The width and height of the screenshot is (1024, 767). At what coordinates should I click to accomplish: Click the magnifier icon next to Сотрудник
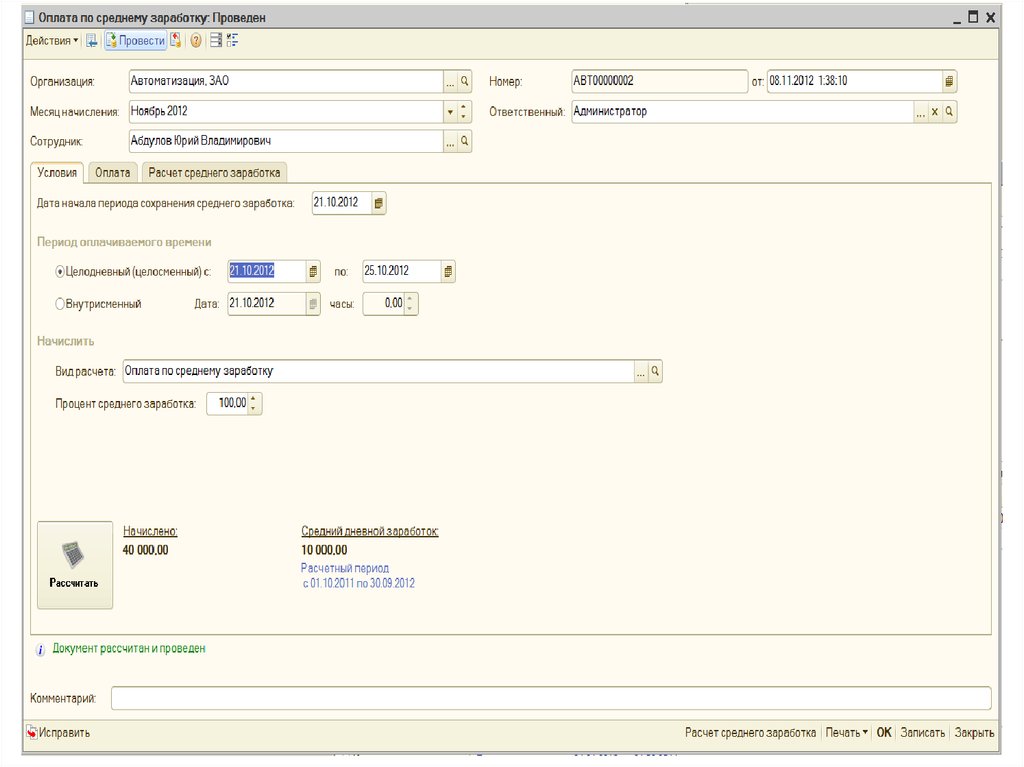point(464,142)
